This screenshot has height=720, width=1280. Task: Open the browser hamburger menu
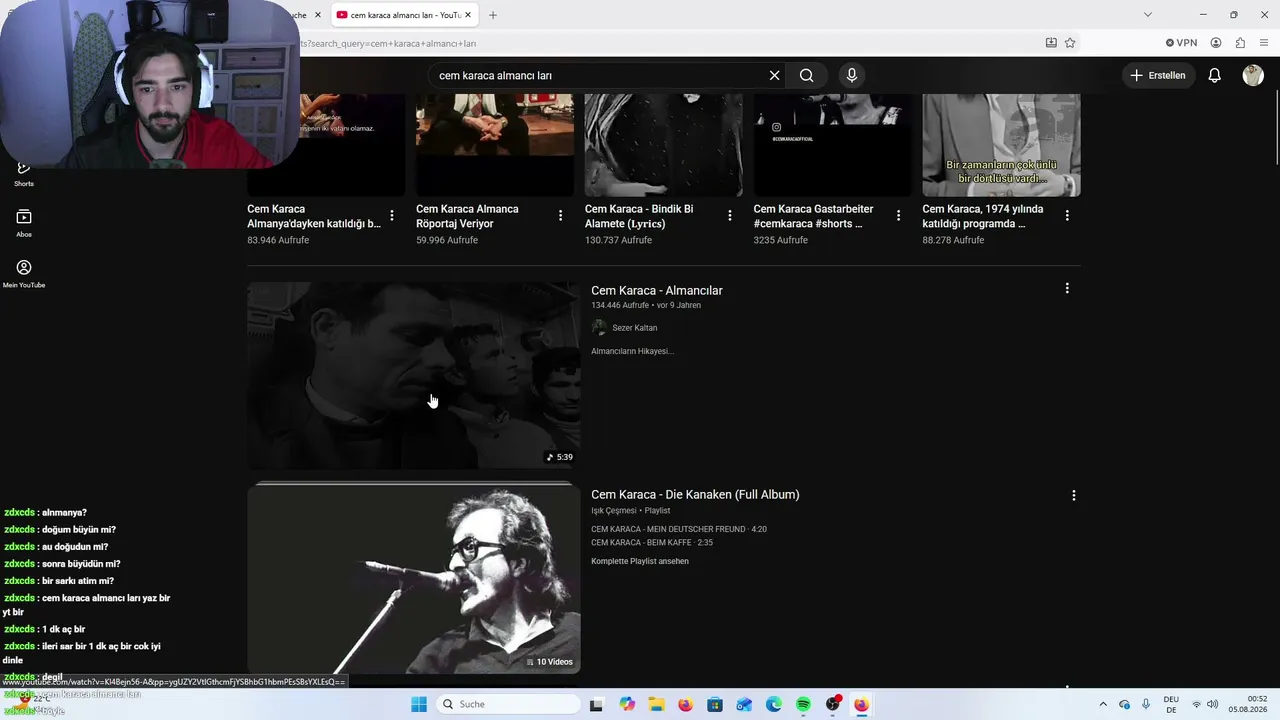1264,43
